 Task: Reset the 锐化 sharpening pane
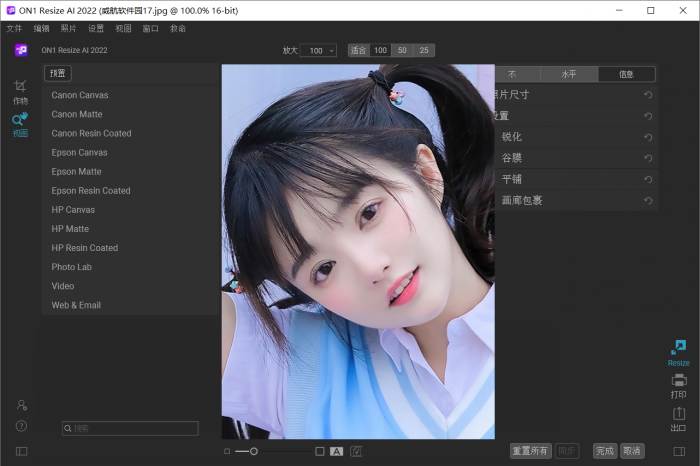click(648, 137)
